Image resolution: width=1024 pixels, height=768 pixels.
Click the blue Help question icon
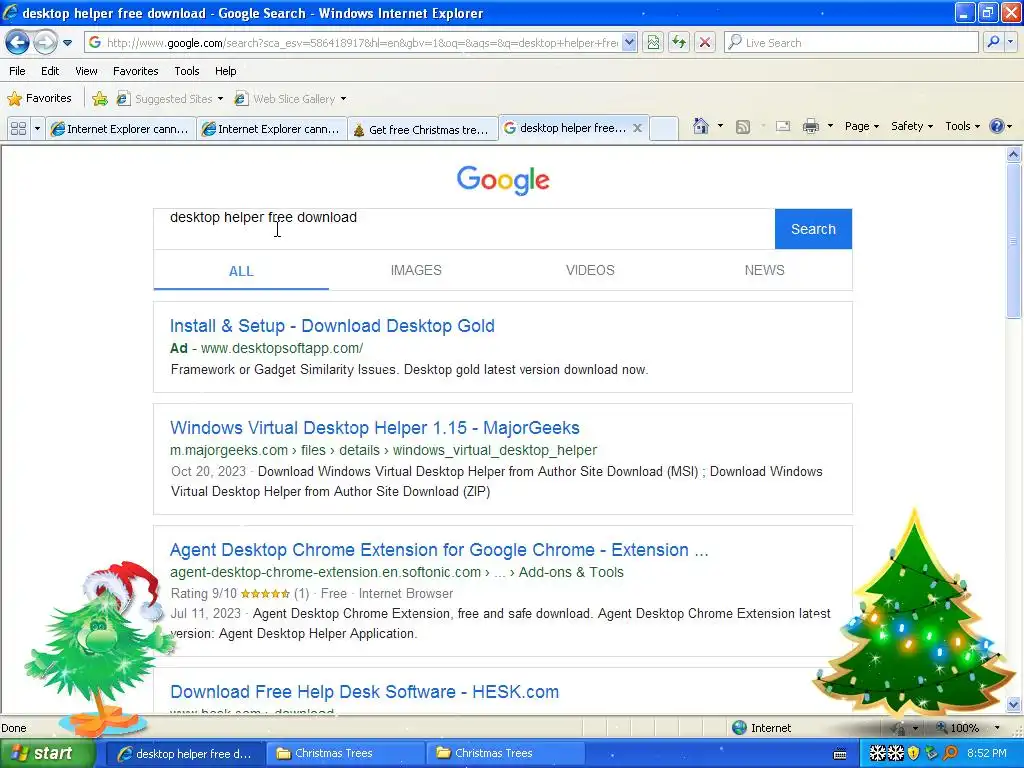pos(997,126)
